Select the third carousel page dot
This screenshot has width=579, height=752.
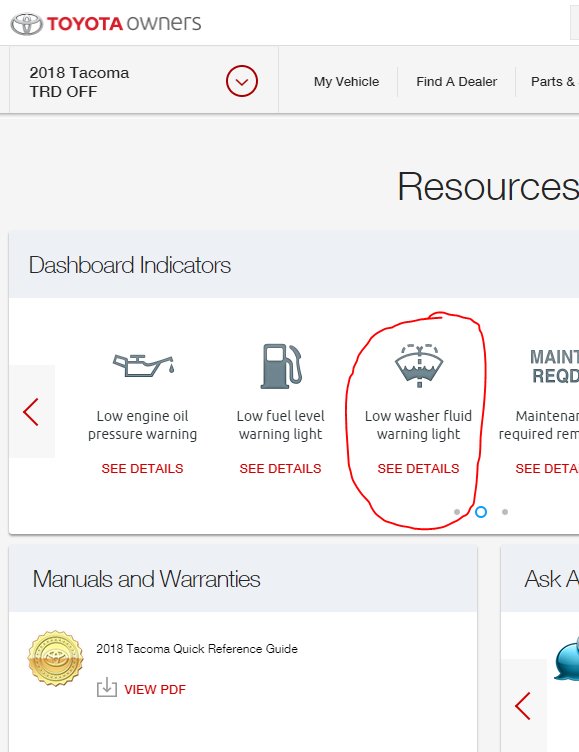[x=505, y=512]
